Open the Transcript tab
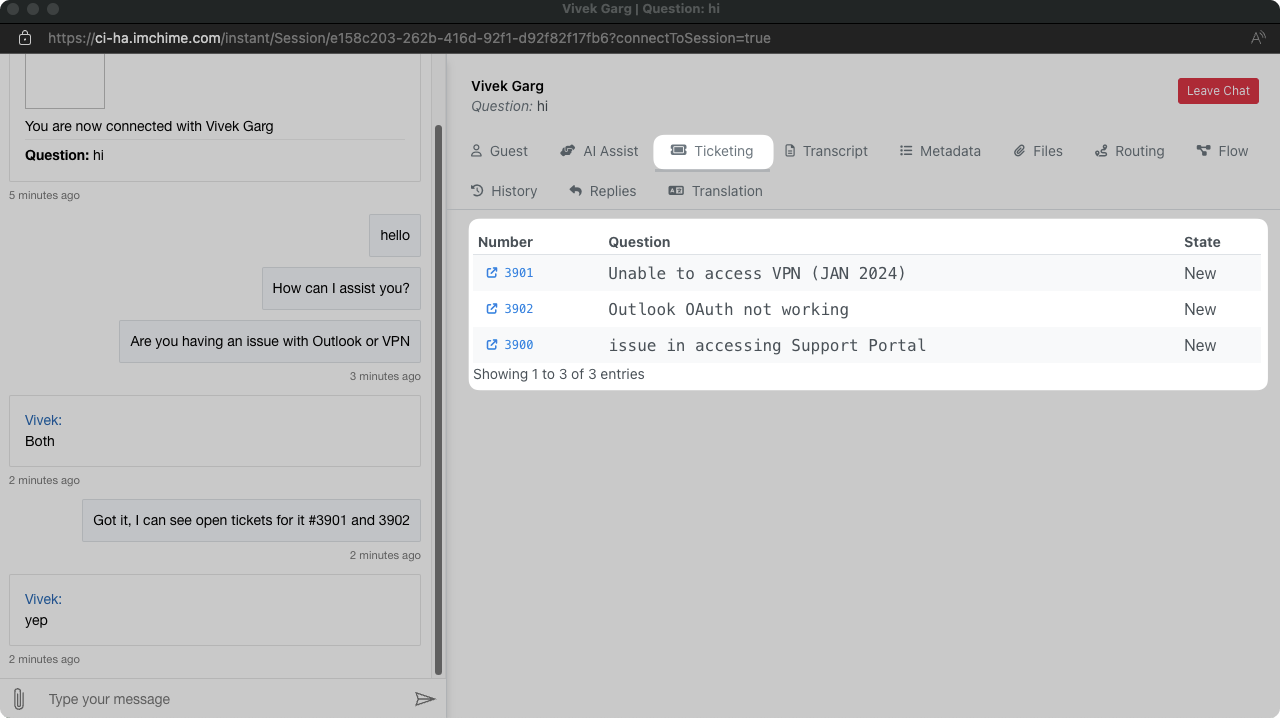 point(826,151)
